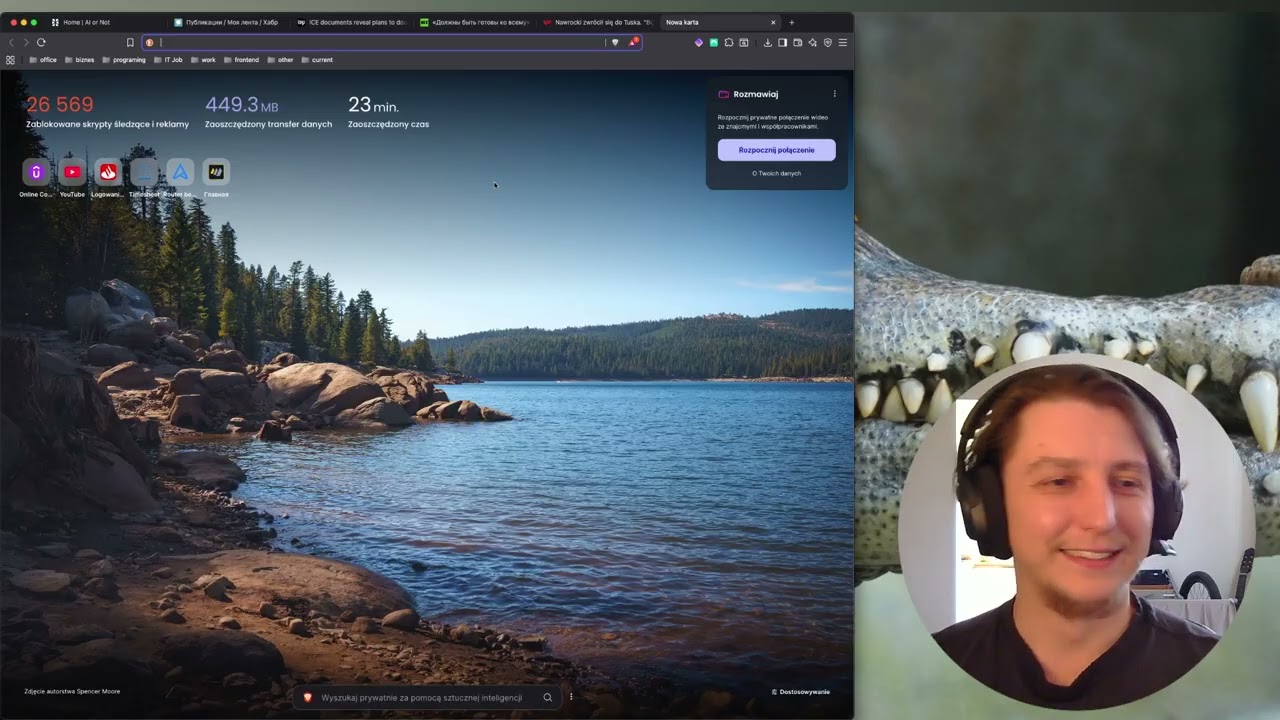Click the green extension icon
Viewport: 1280px width, 720px height.
[x=714, y=42]
